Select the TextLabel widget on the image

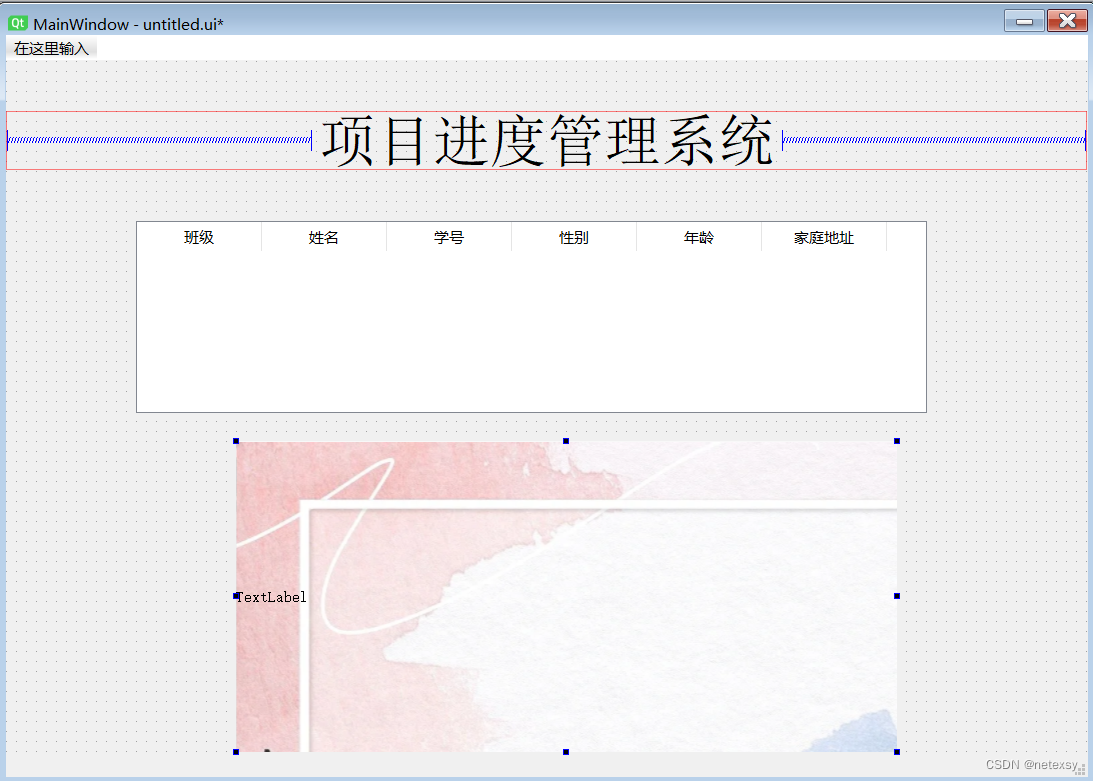271,597
